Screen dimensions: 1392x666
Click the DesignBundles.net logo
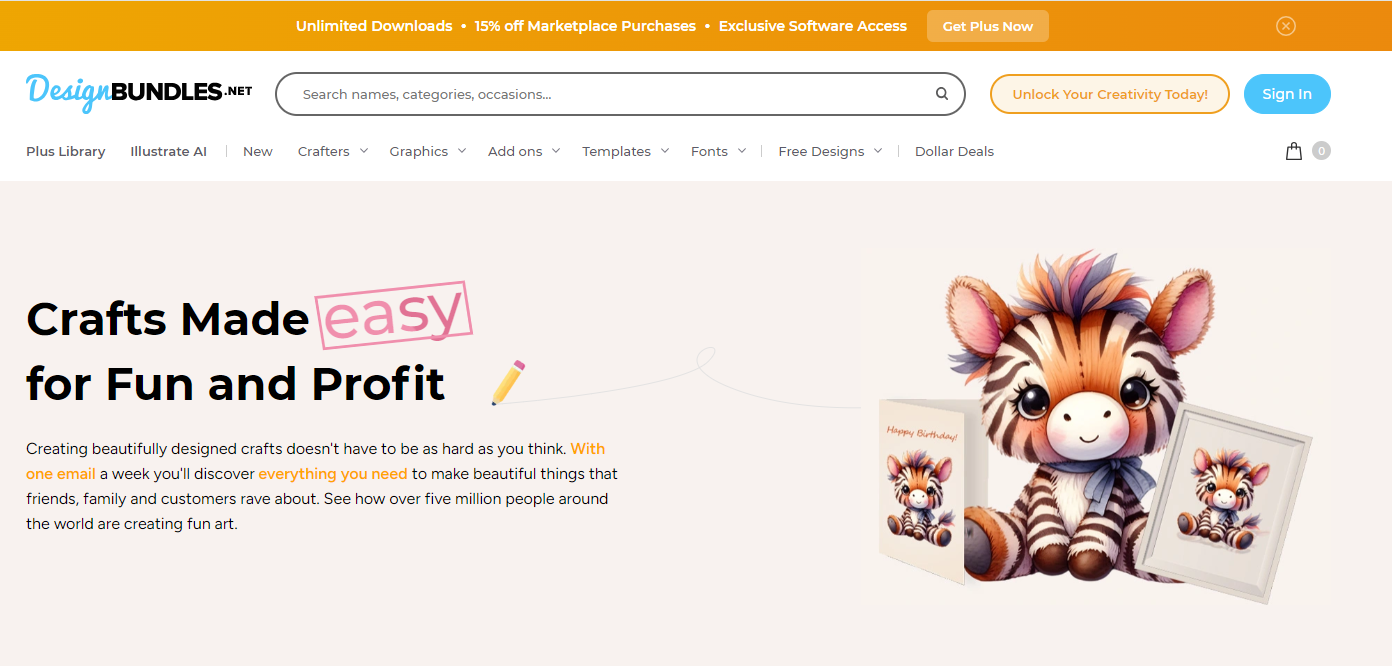139,93
